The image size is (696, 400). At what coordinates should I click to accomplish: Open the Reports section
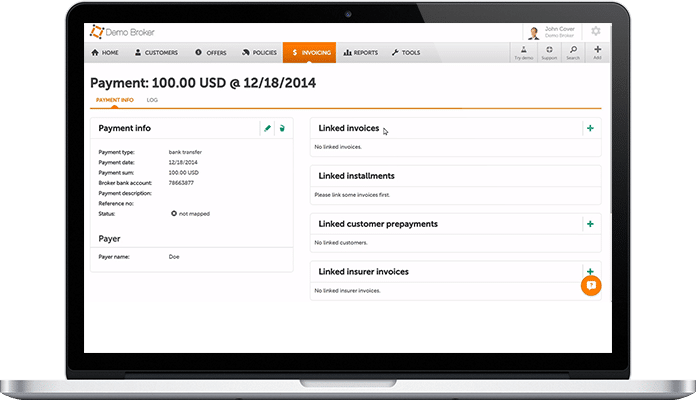point(360,52)
